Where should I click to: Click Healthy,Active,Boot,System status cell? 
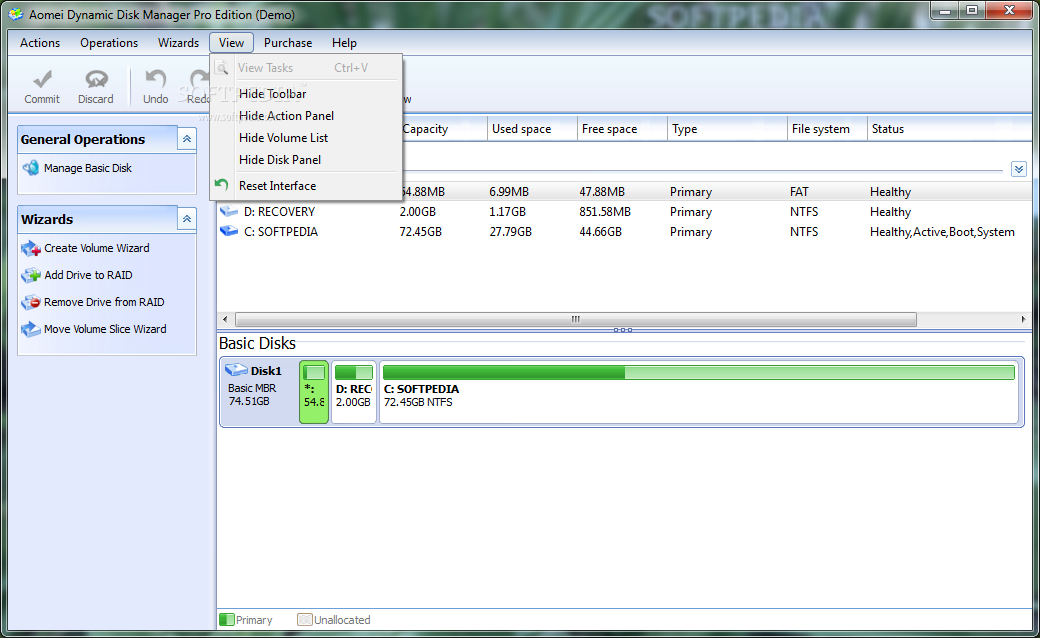(942, 231)
